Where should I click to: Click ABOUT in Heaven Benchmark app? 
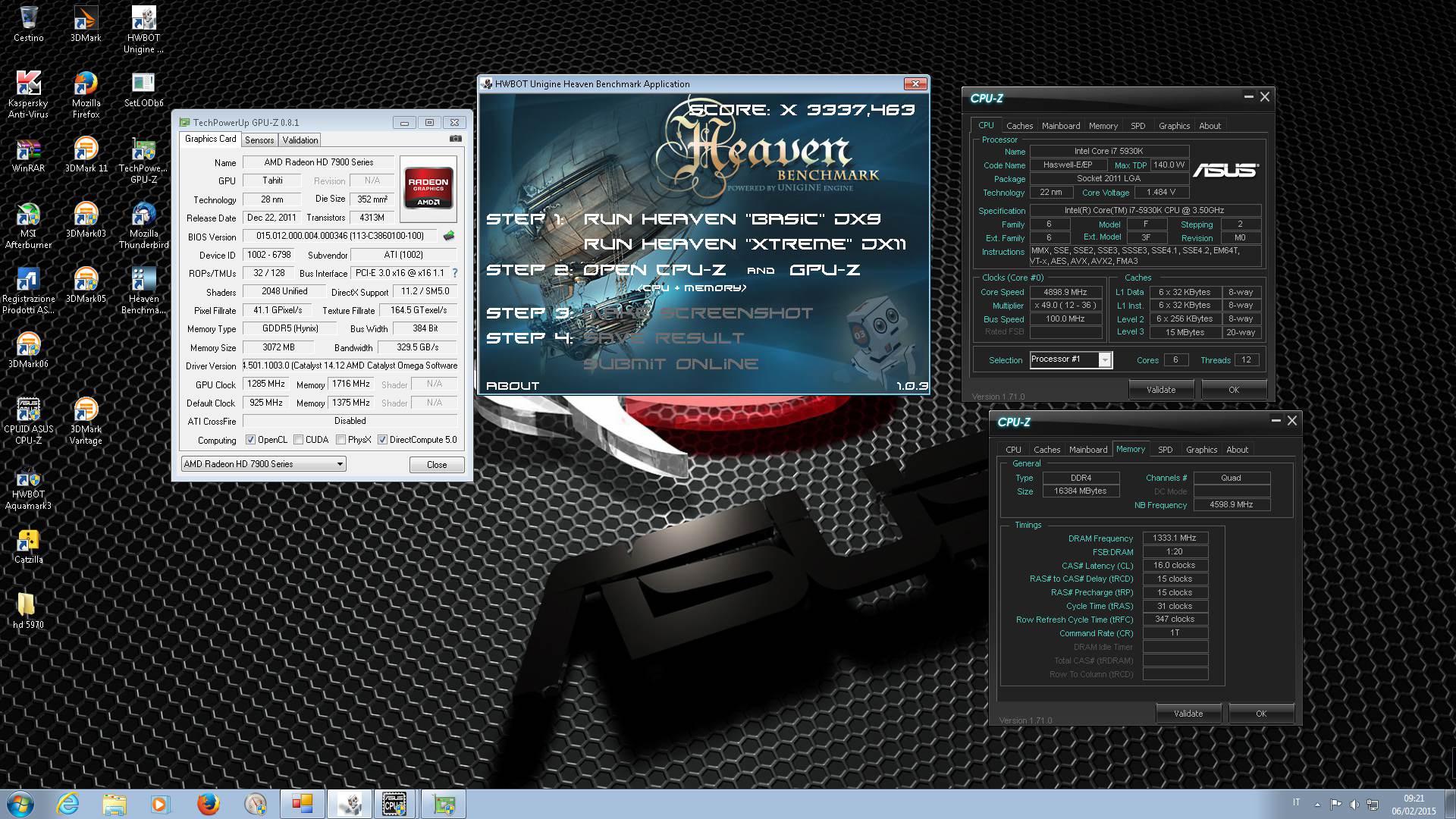[x=513, y=386]
